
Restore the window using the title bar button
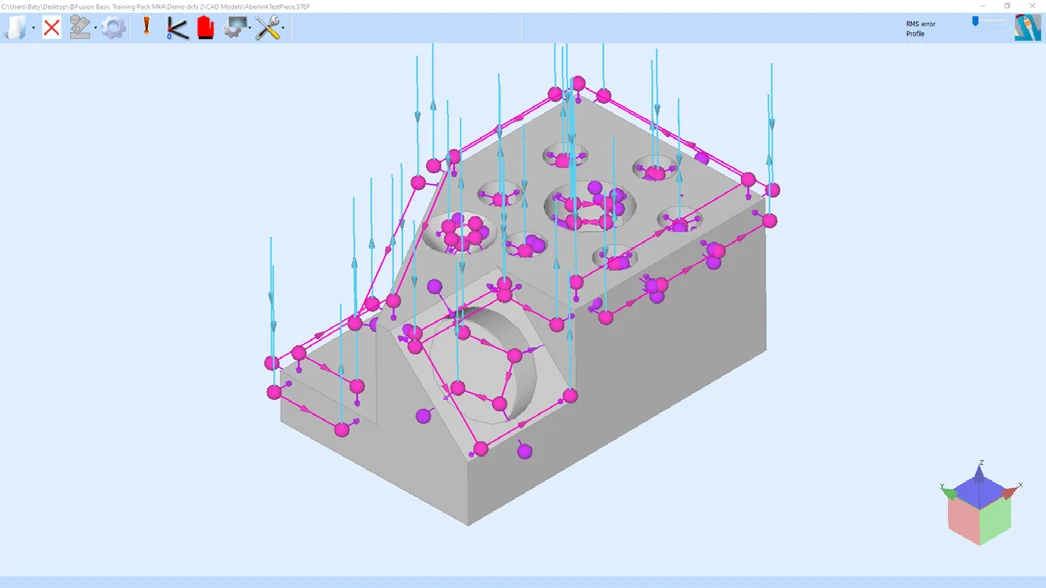coord(1007,6)
